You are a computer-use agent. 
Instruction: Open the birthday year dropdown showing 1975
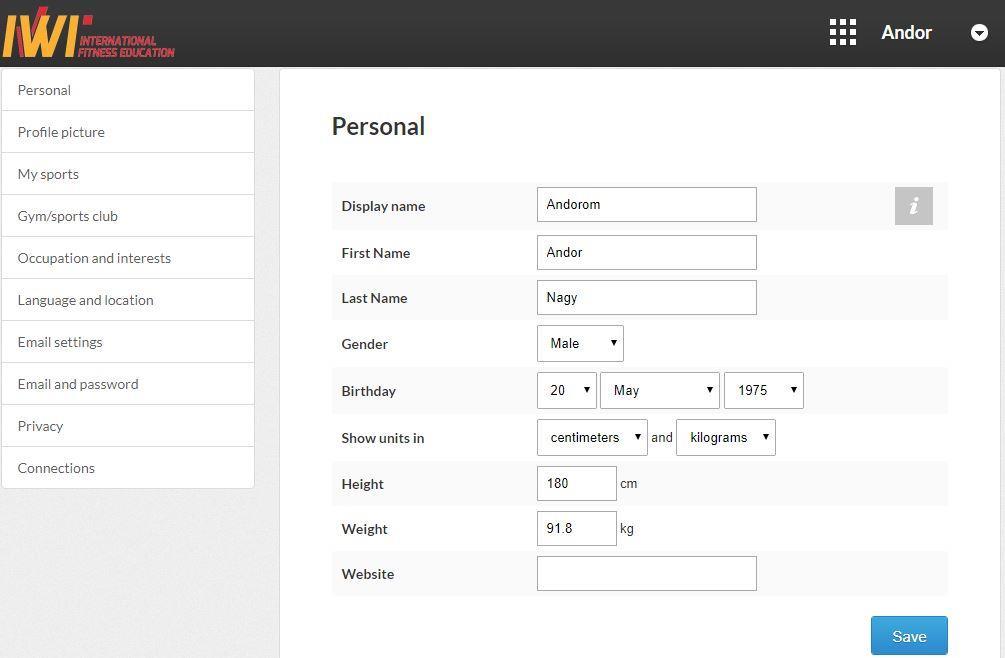pos(763,390)
